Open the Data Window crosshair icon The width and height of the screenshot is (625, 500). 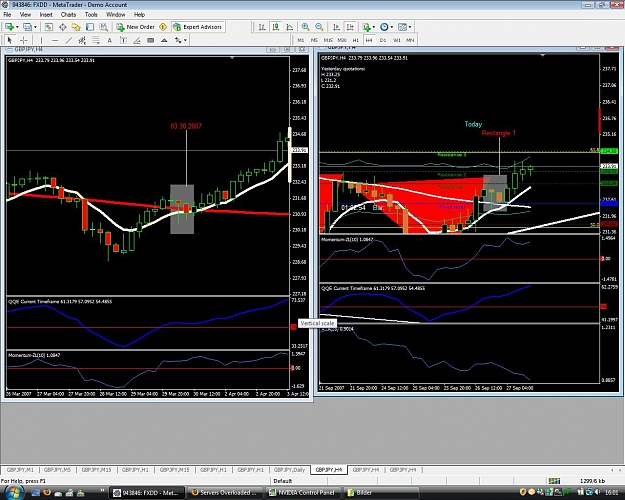point(63,27)
